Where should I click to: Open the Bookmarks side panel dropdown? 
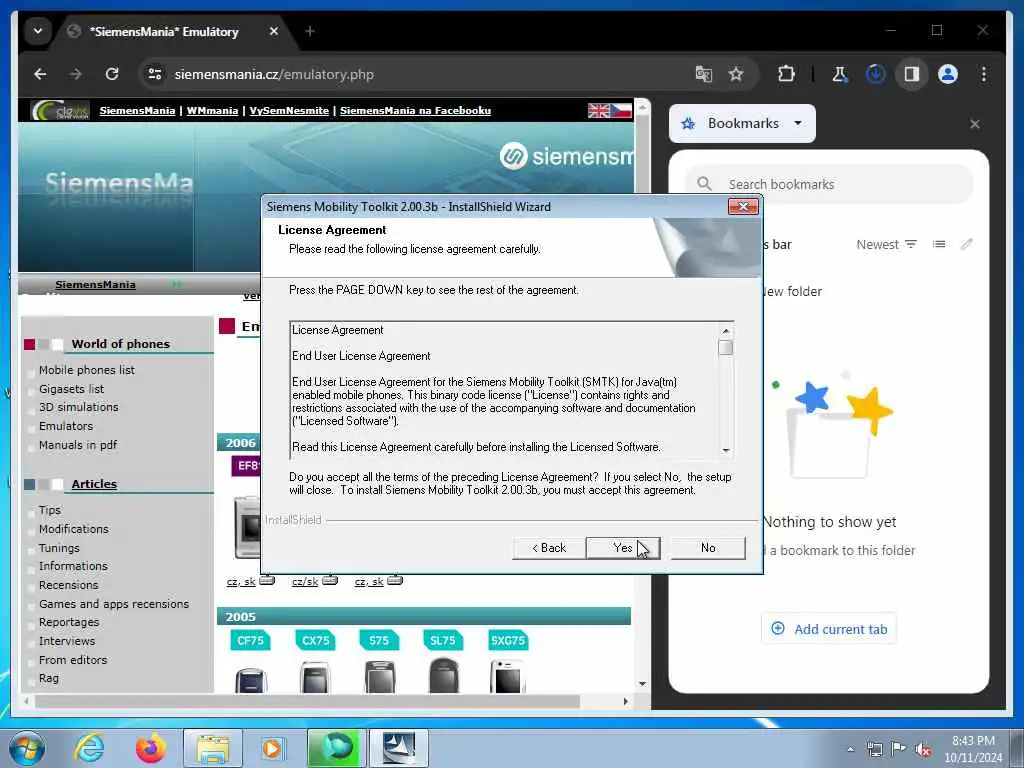pos(743,123)
